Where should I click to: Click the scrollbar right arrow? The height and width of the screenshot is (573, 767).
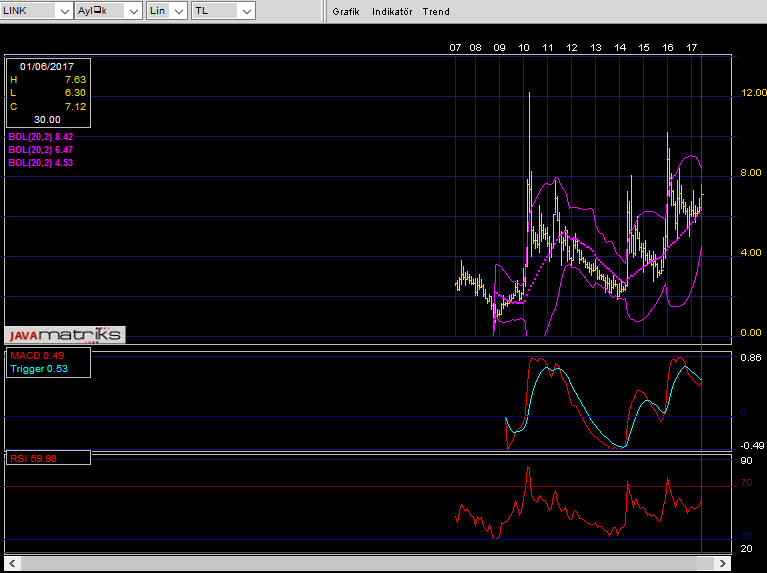click(x=723, y=563)
